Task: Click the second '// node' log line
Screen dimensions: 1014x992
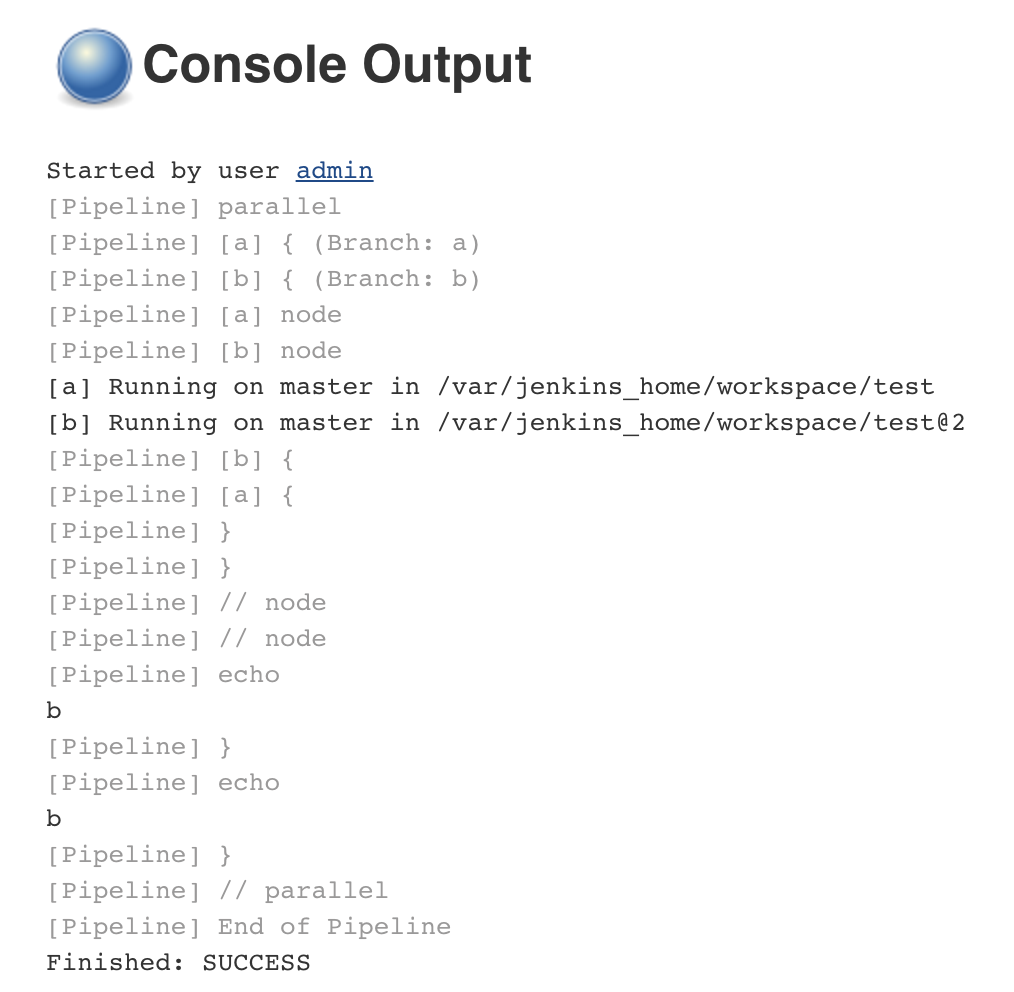Action: tap(186, 640)
